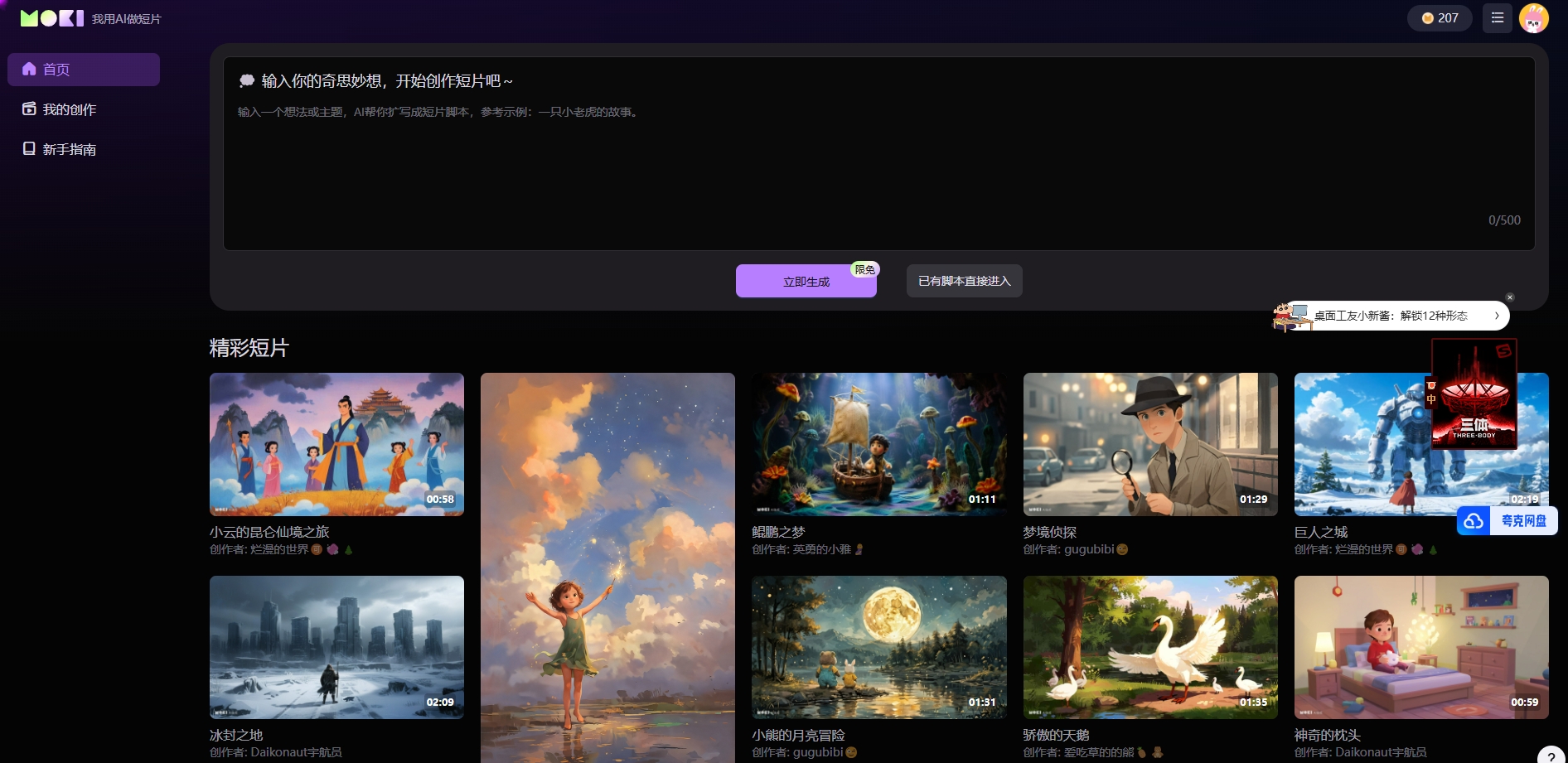Open 我的创作 in sidebar
The image size is (1568, 763).
click(70, 109)
